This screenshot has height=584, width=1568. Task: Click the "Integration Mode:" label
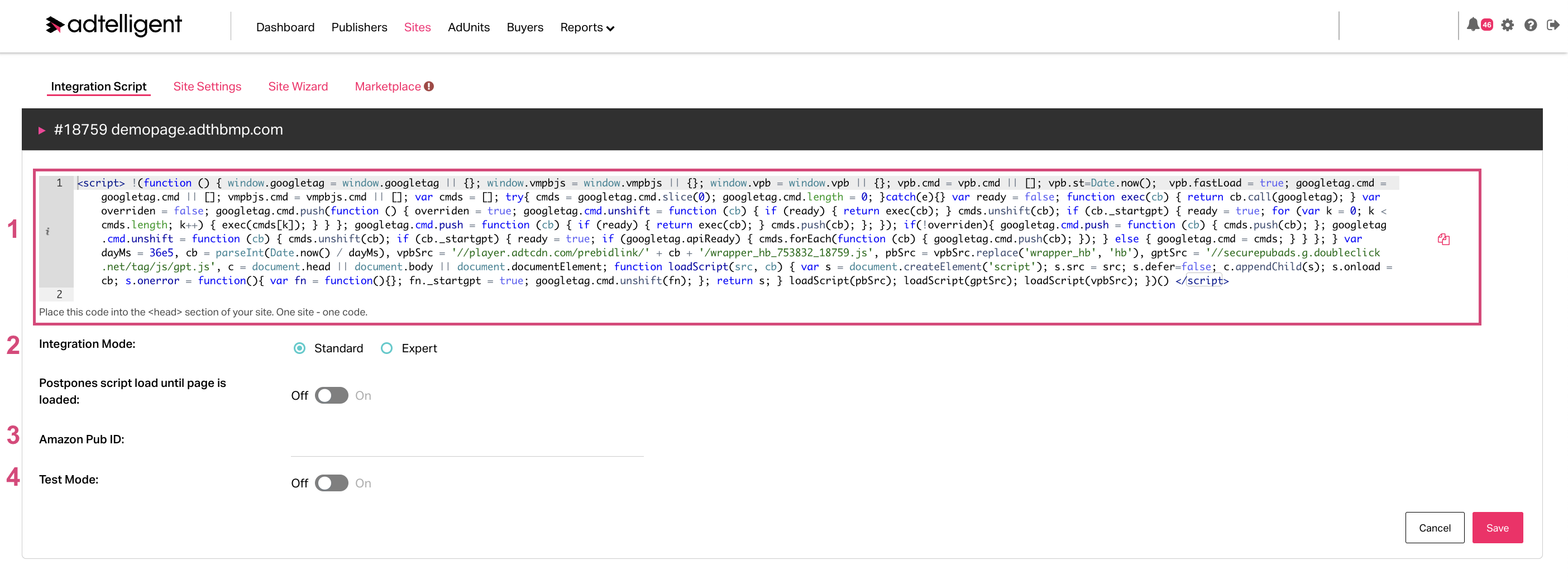[x=87, y=344]
